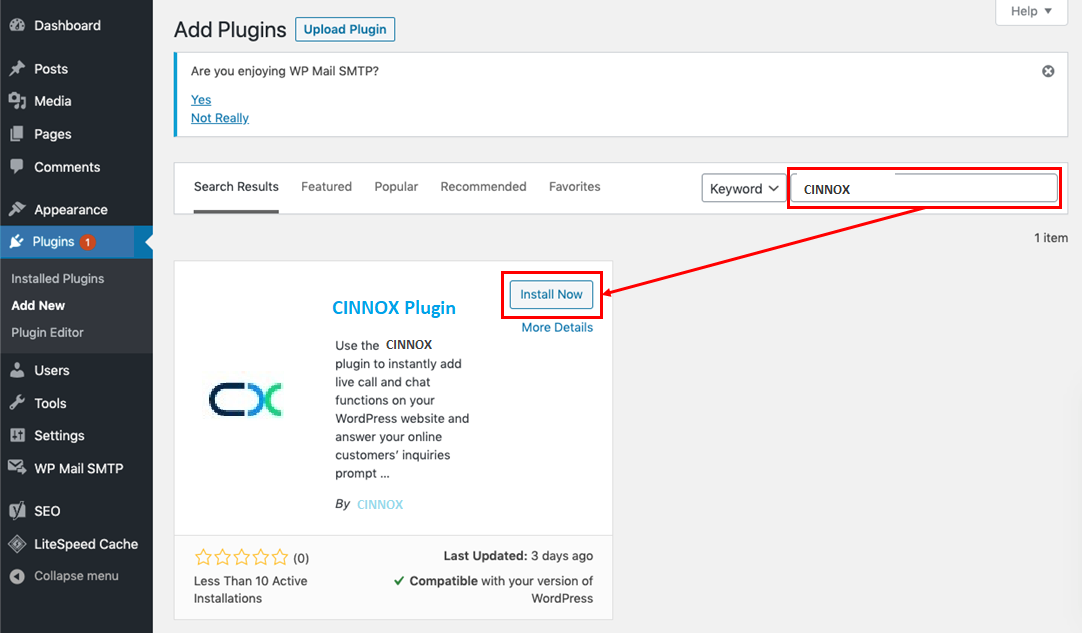Open the Dashboard menu label
This screenshot has height=633, width=1082.
click(68, 26)
